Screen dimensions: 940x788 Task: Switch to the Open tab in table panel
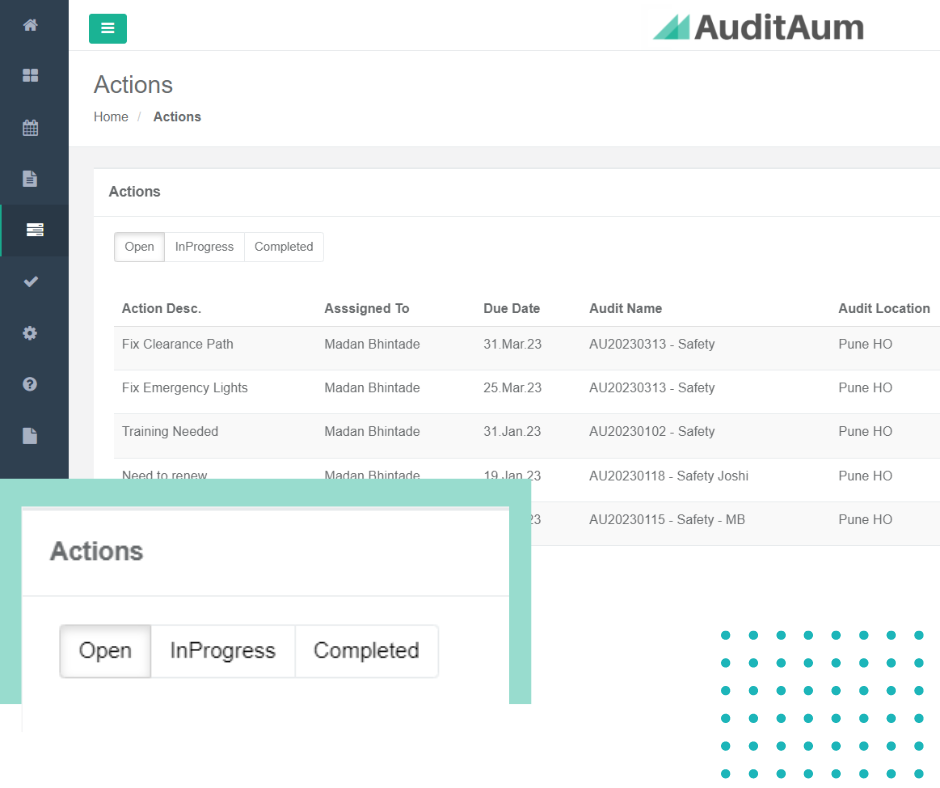(x=139, y=247)
